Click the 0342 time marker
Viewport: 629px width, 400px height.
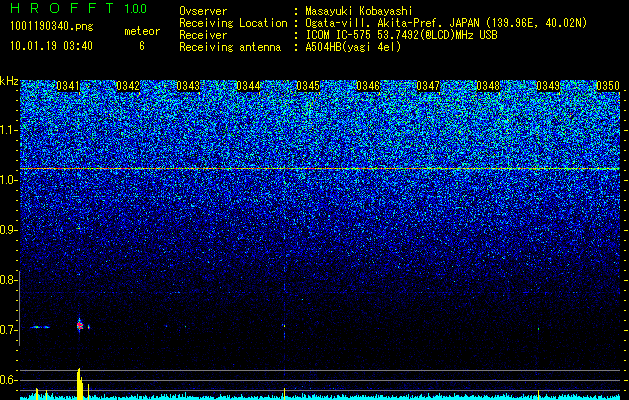(128, 86)
